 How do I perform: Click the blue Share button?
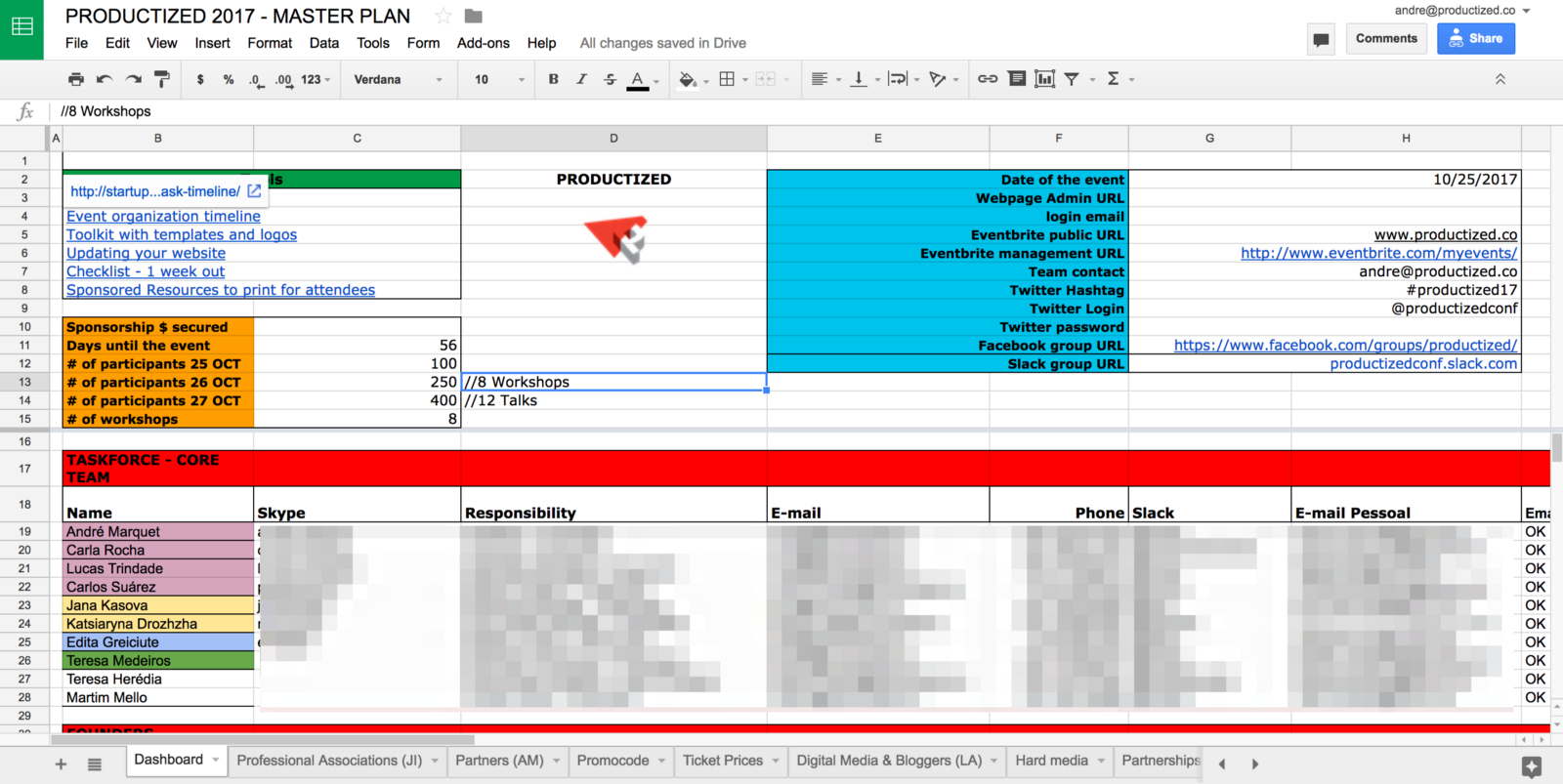[x=1476, y=38]
